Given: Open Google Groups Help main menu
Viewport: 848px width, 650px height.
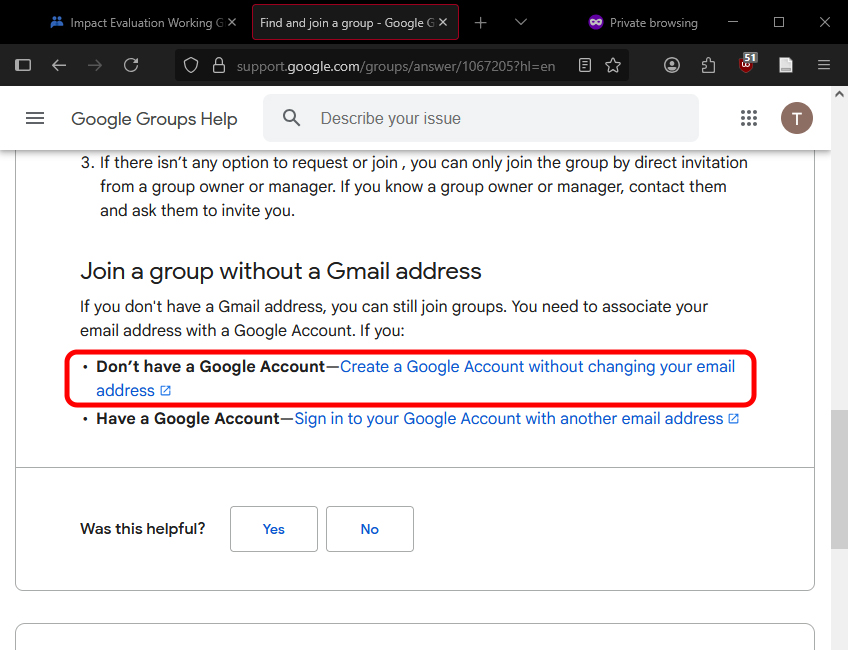Looking at the screenshot, I should click(35, 118).
